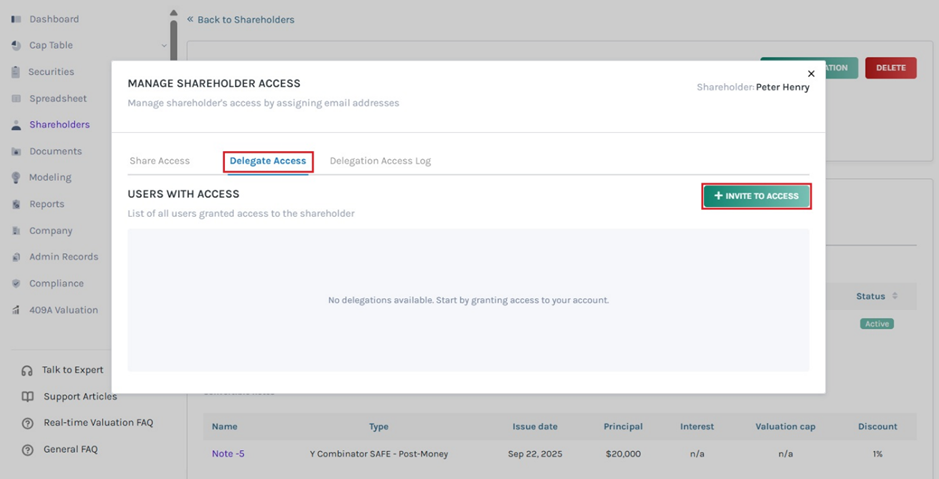
Task: Sort the table by Status column arrows
Action: click(895, 296)
